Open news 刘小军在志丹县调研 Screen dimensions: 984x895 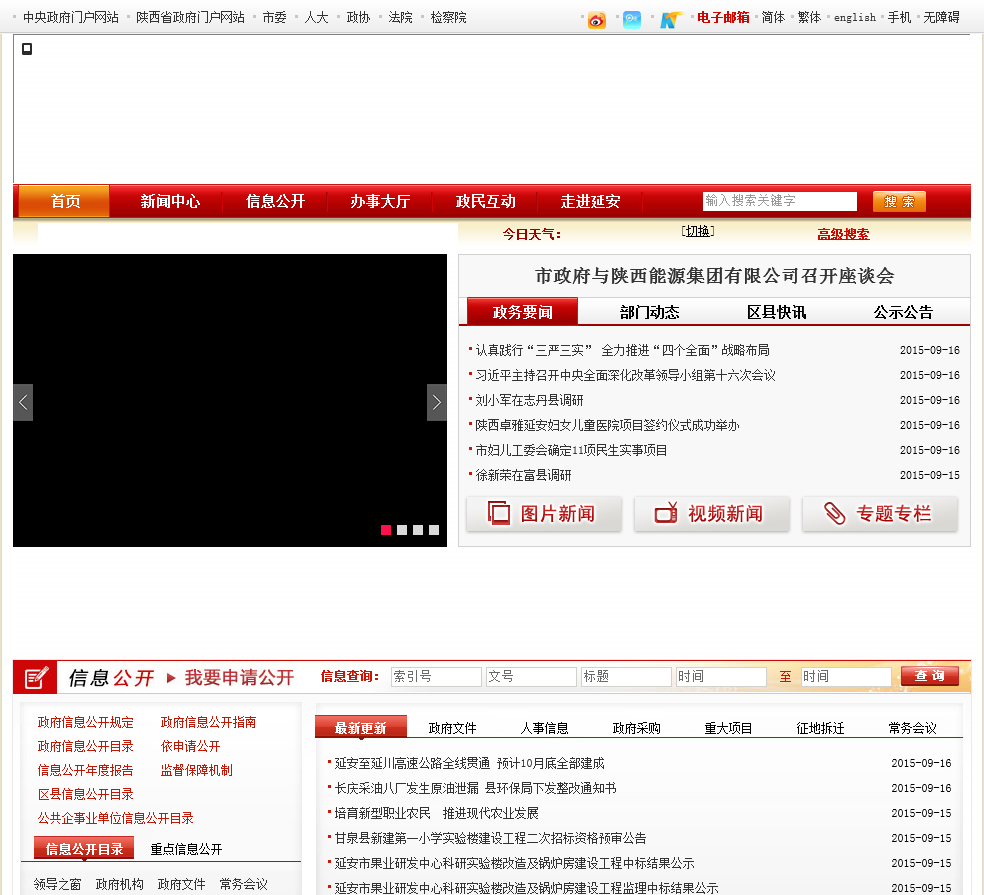[x=529, y=400]
